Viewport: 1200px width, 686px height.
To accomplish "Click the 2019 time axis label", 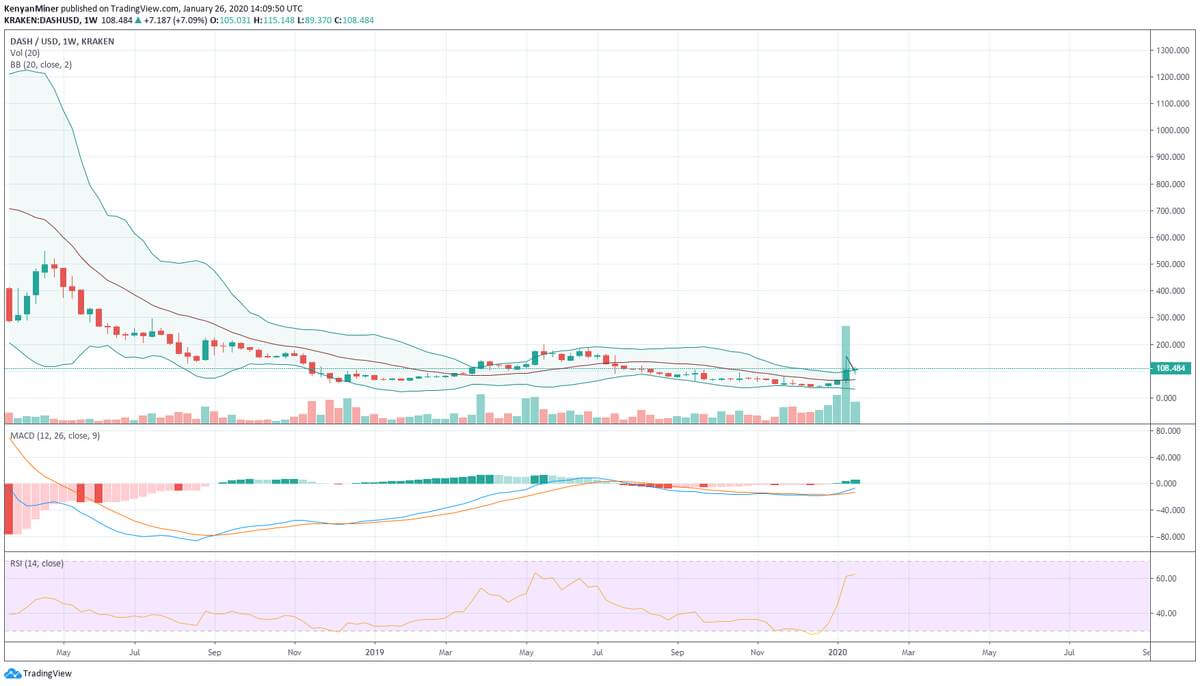I will (x=374, y=652).
